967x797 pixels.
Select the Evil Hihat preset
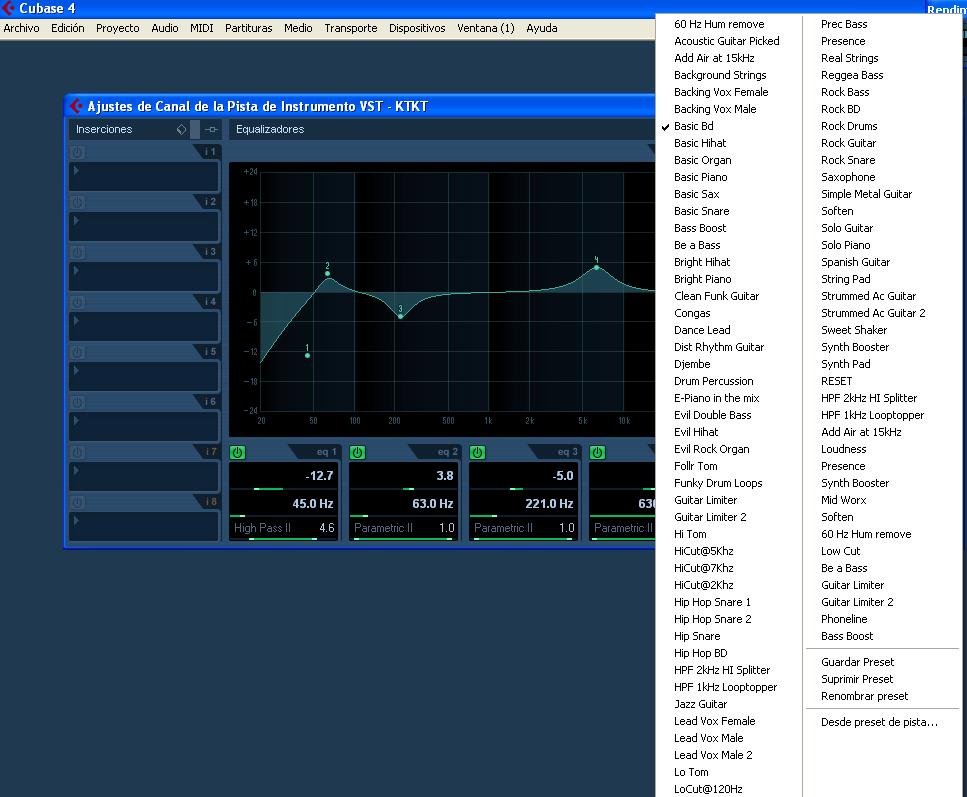click(x=696, y=432)
